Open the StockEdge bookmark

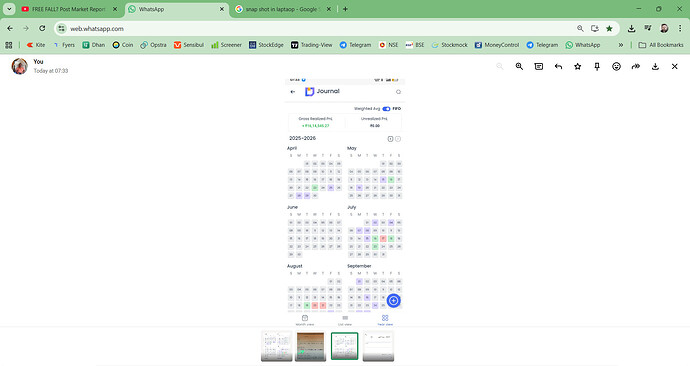266,45
